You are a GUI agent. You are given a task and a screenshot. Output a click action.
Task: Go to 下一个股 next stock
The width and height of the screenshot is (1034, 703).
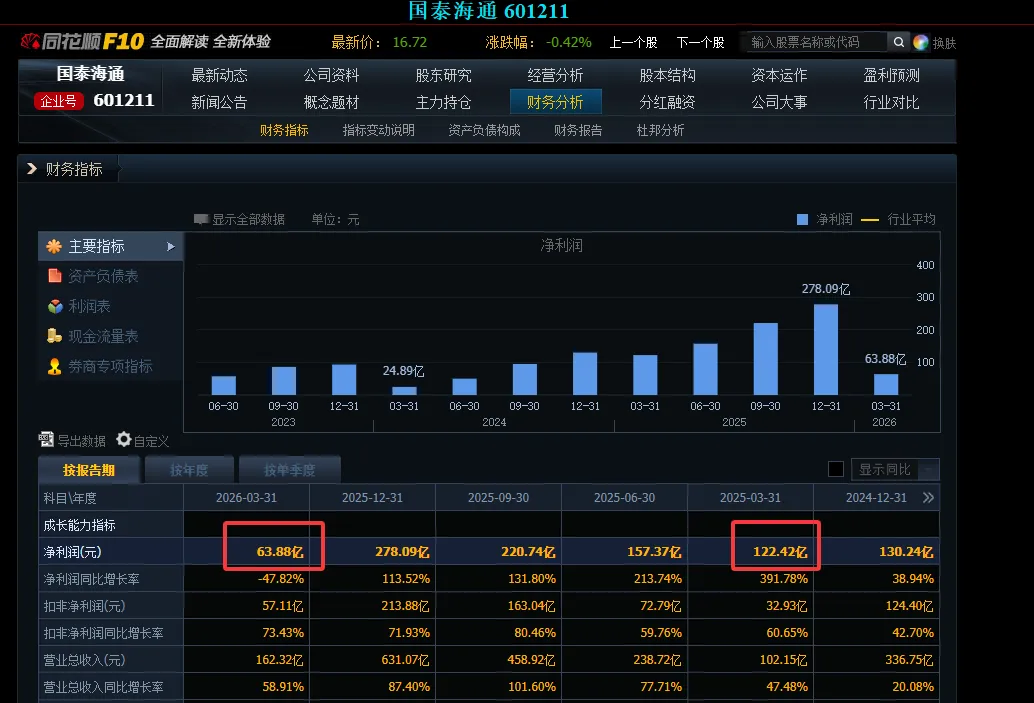pyautogui.click(x=700, y=42)
